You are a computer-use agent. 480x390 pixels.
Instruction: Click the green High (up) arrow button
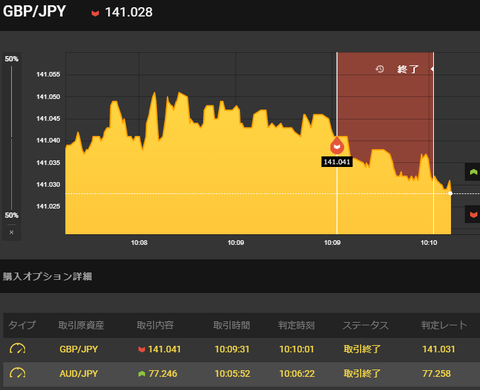pyautogui.click(x=473, y=172)
